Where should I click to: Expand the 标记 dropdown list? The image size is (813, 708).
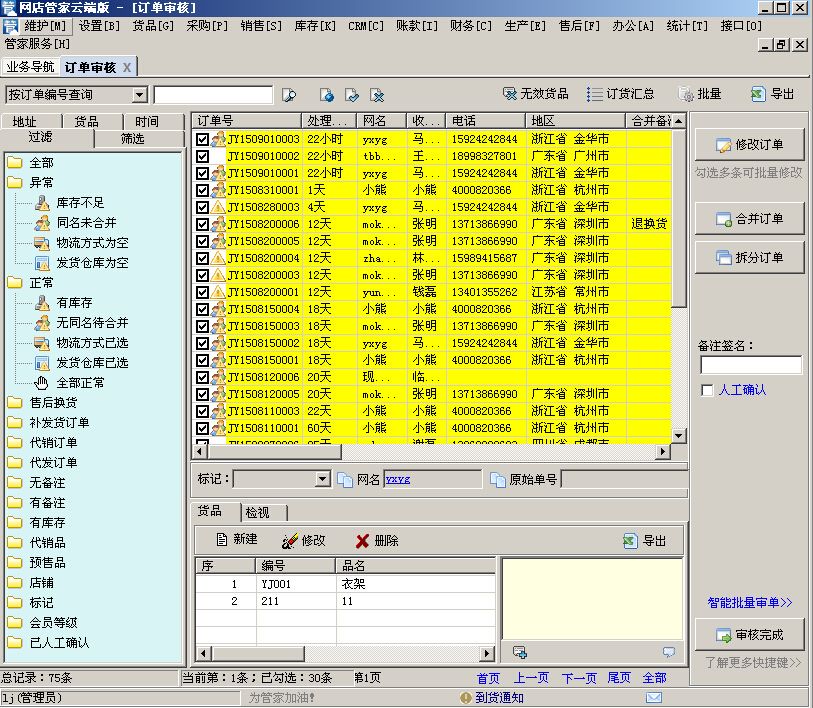point(322,480)
